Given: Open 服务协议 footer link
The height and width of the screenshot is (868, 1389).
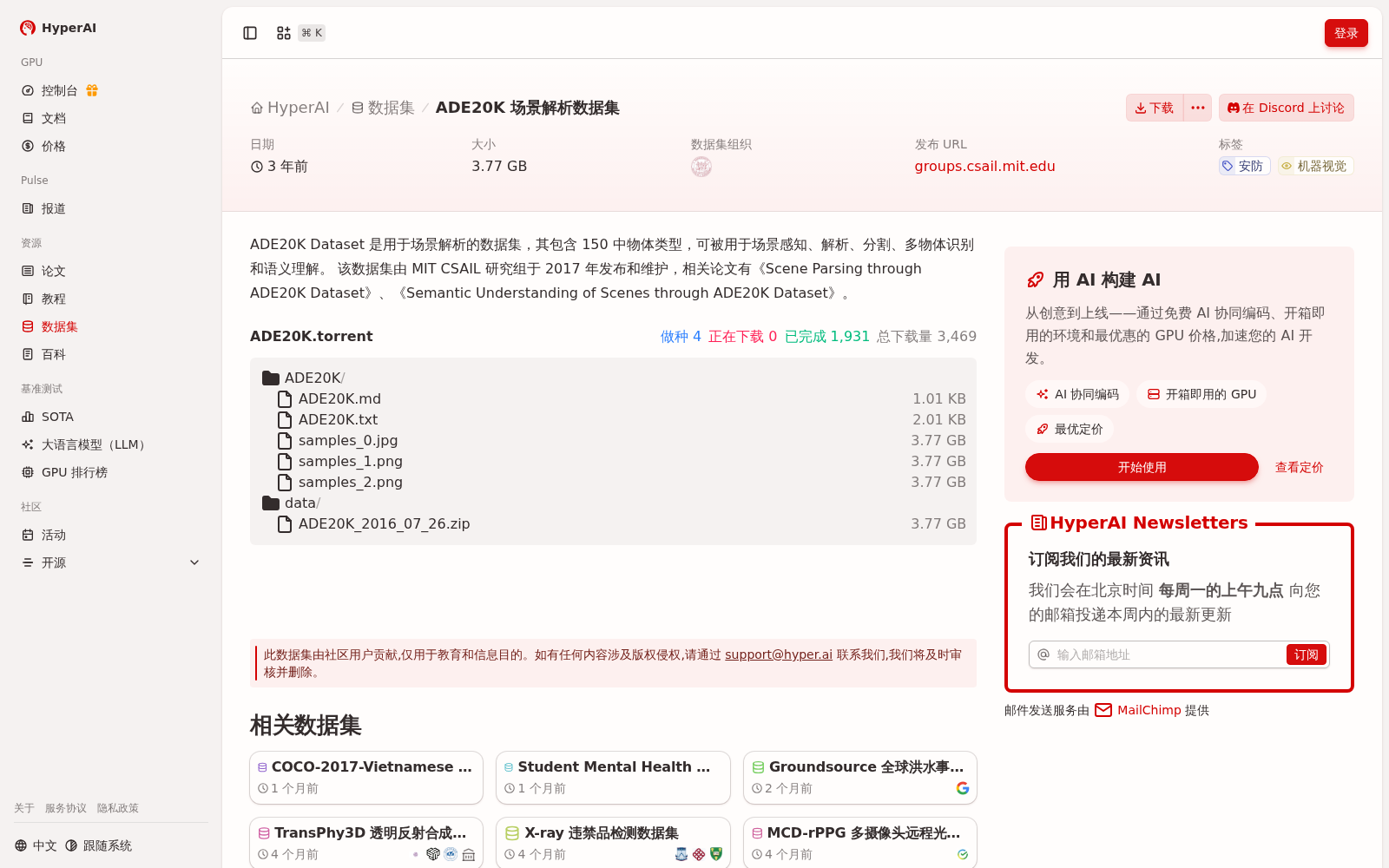Looking at the screenshot, I should click(x=66, y=808).
